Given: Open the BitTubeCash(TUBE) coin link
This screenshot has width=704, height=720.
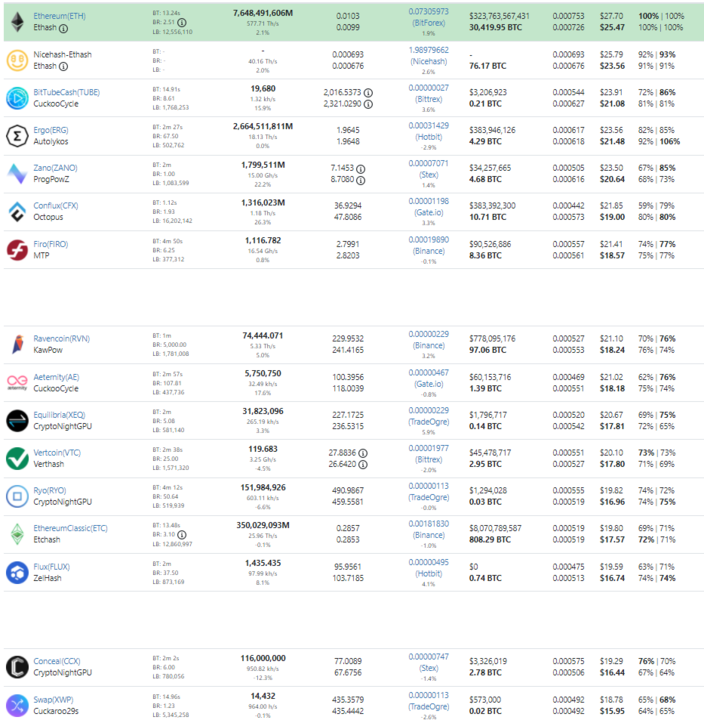Looking at the screenshot, I should click(67, 92).
